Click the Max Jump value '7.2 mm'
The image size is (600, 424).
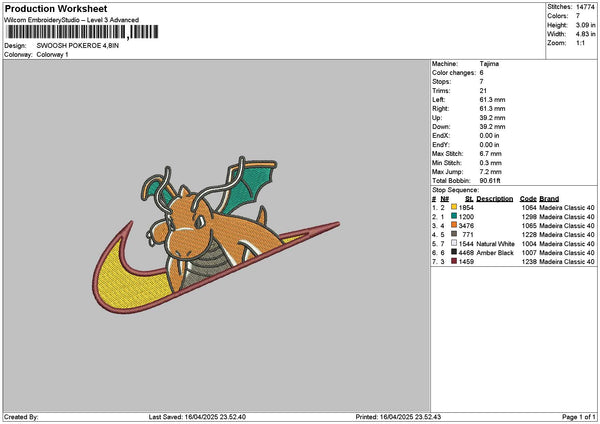tap(490, 172)
